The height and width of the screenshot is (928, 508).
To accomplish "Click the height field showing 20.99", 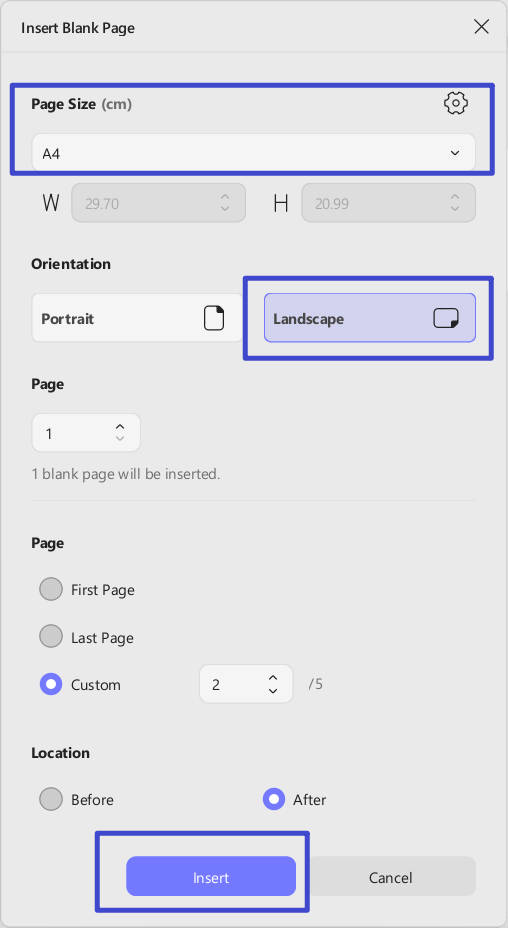I will coord(388,203).
